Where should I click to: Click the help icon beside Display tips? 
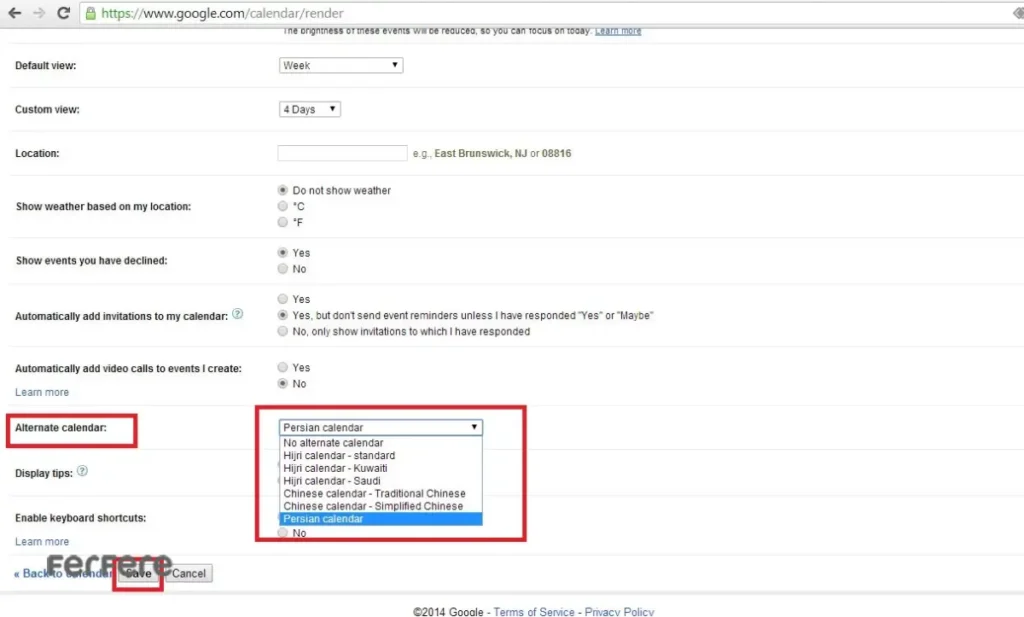82,471
